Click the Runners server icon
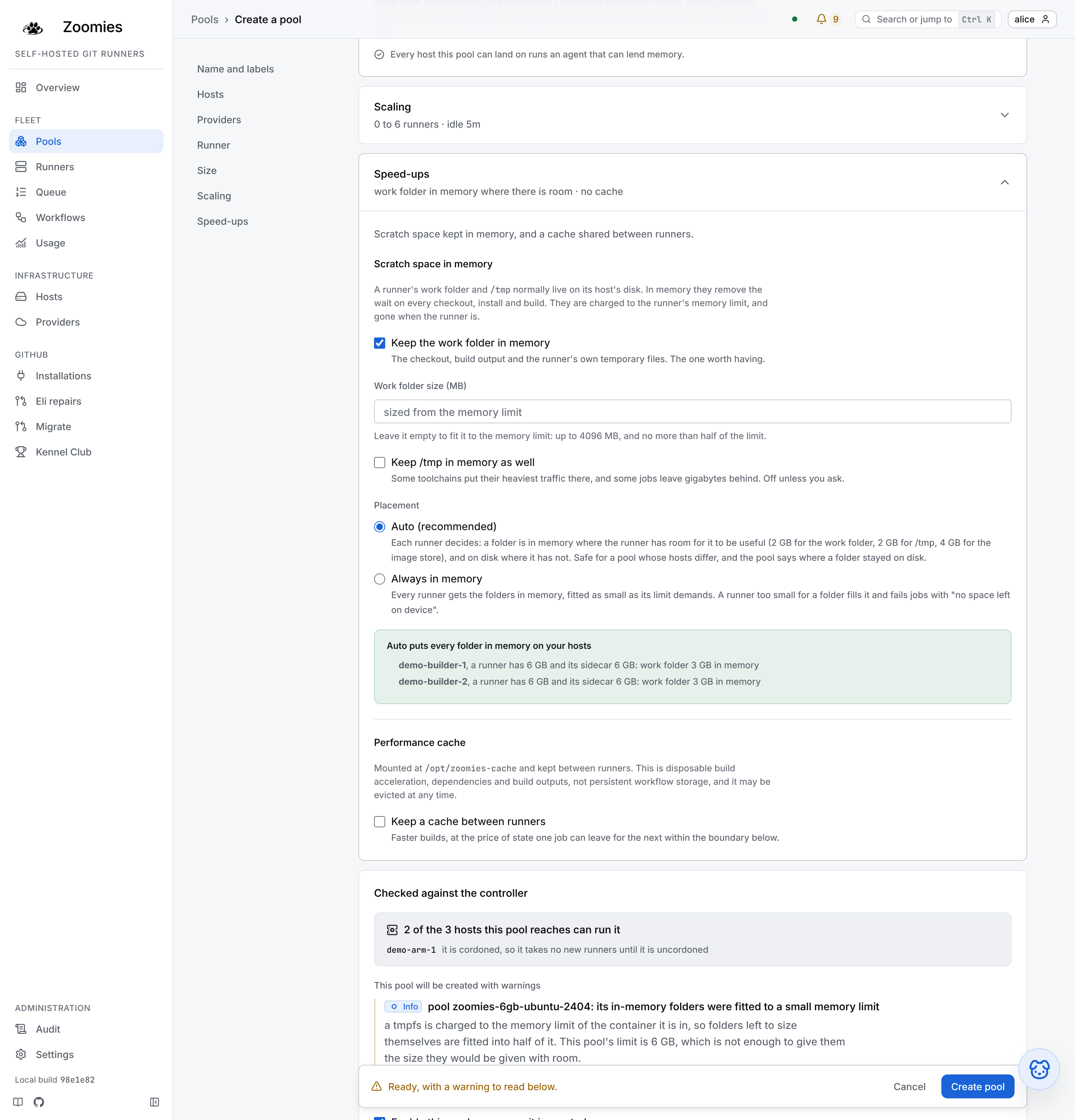This screenshot has width=1075, height=1120. tap(21, 166)
